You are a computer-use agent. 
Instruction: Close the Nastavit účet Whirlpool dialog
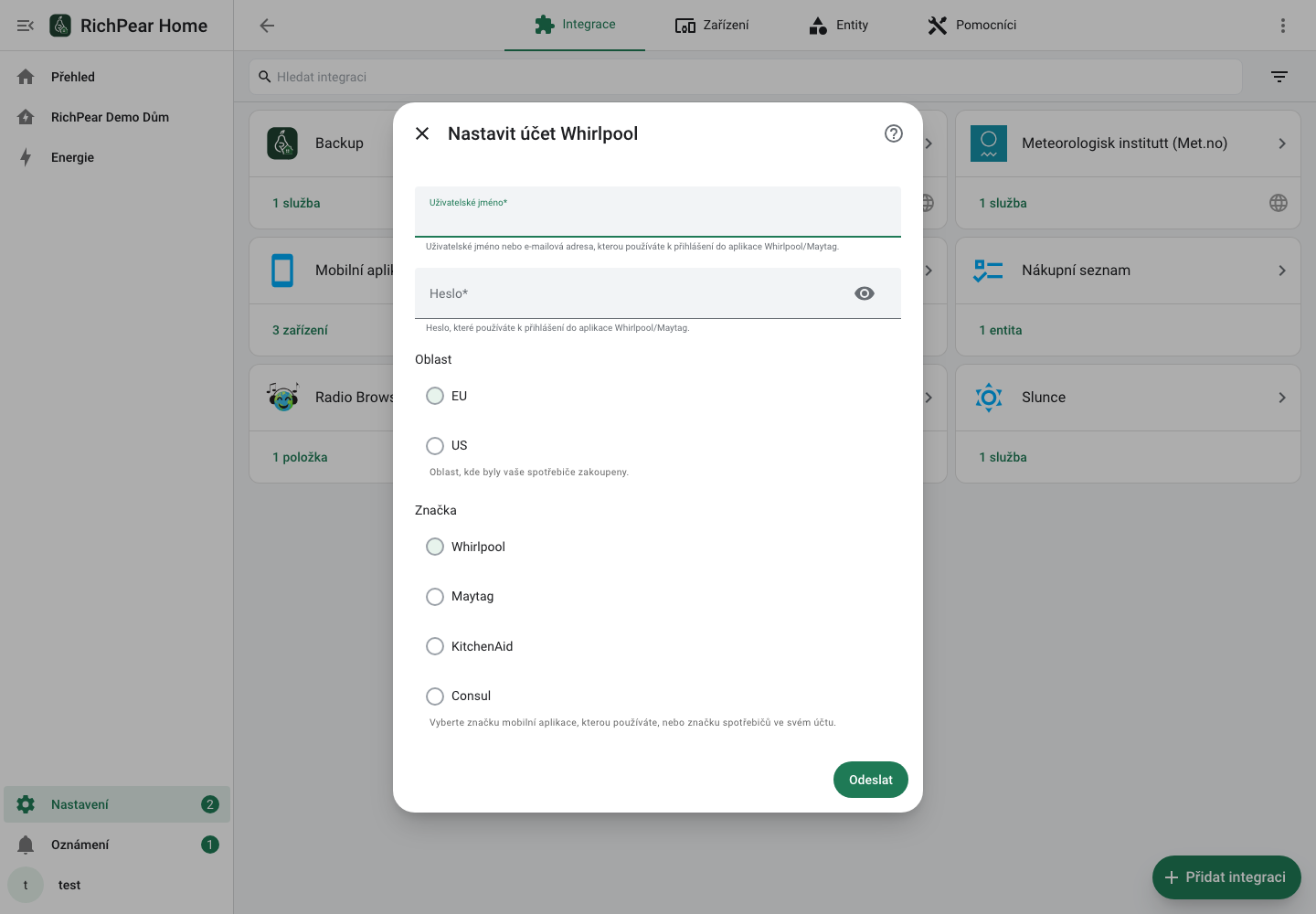pos(422,133)
